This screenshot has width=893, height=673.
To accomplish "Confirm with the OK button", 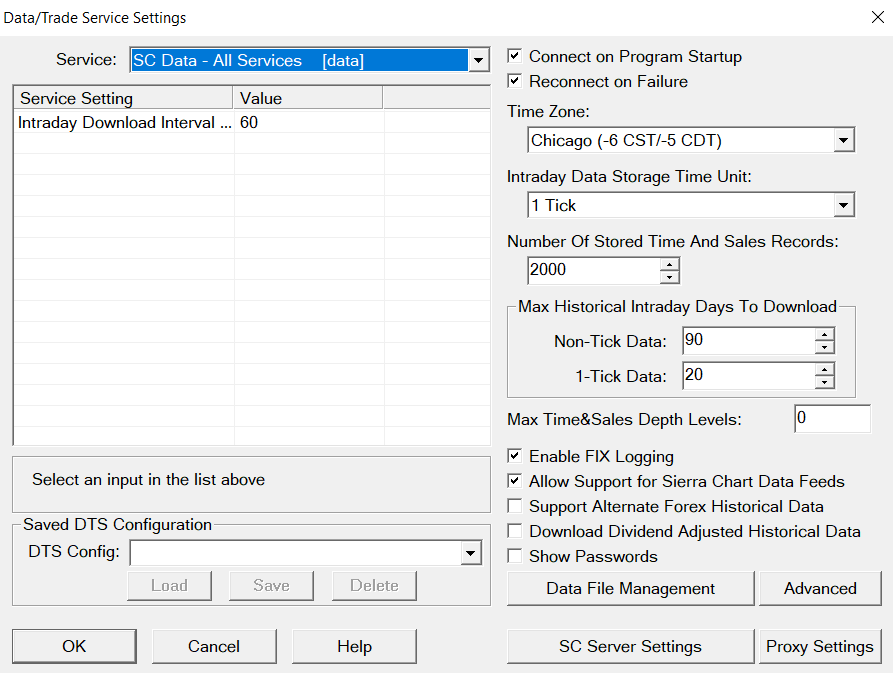I will (x=74, y=646).
